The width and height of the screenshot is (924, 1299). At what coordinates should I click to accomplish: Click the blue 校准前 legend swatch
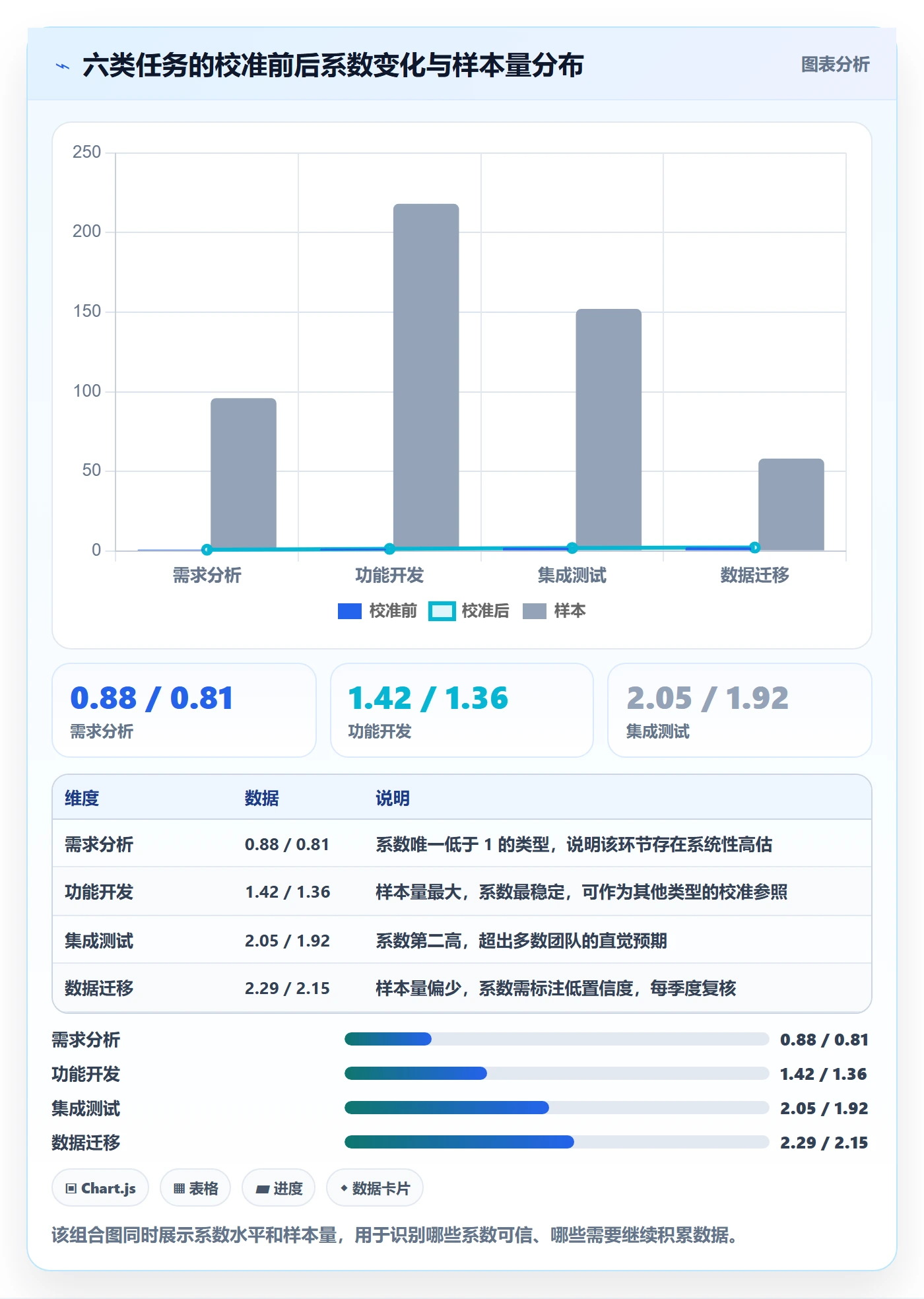coord(349,611)
